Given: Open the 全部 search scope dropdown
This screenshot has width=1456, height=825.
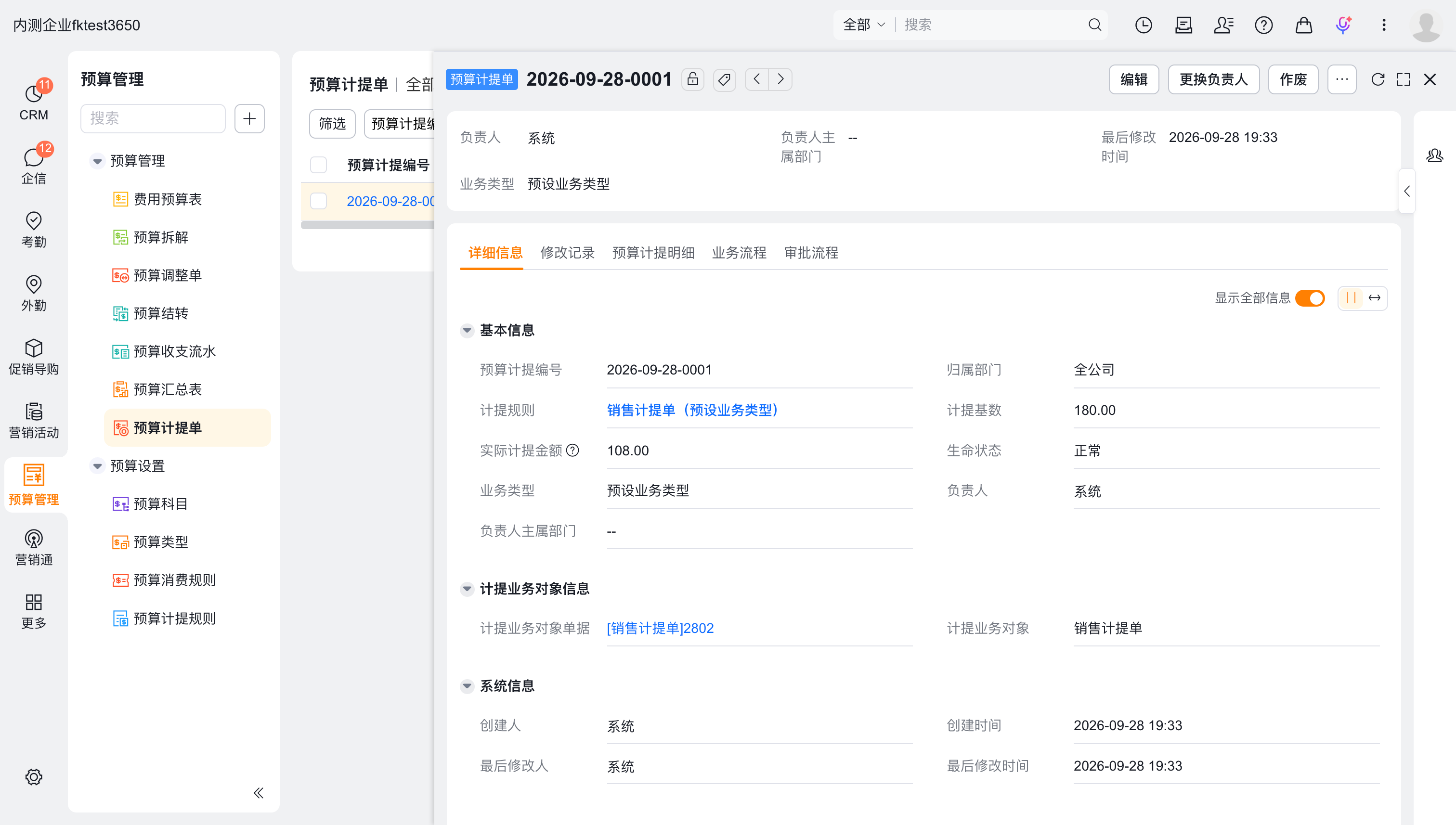Looking at the screenshot, I should 864,25.
